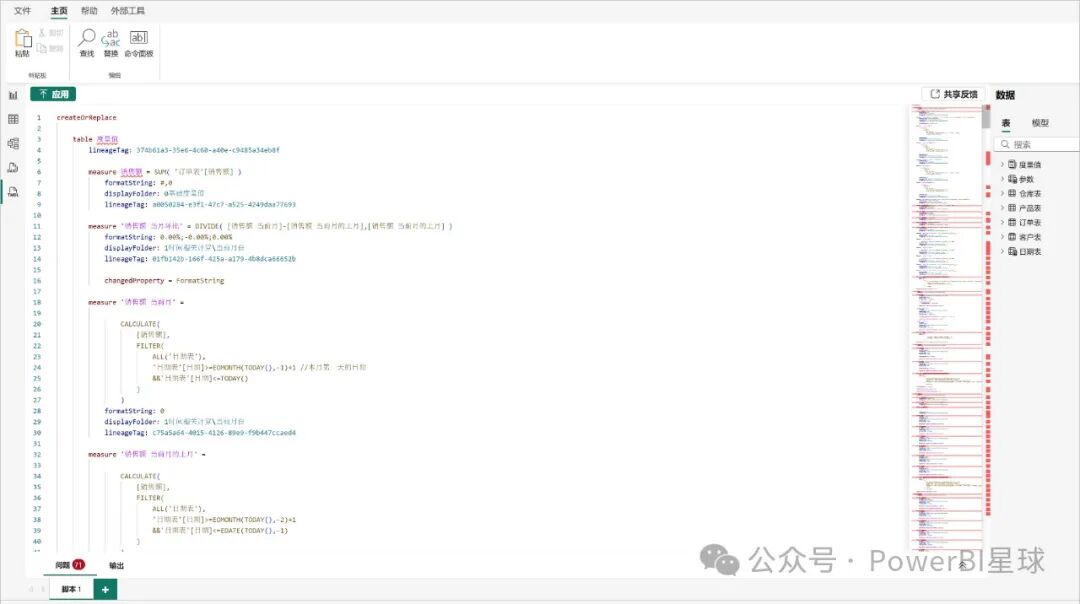
Task: Select 仓库表 in data tree
Action: point(1030,194)
